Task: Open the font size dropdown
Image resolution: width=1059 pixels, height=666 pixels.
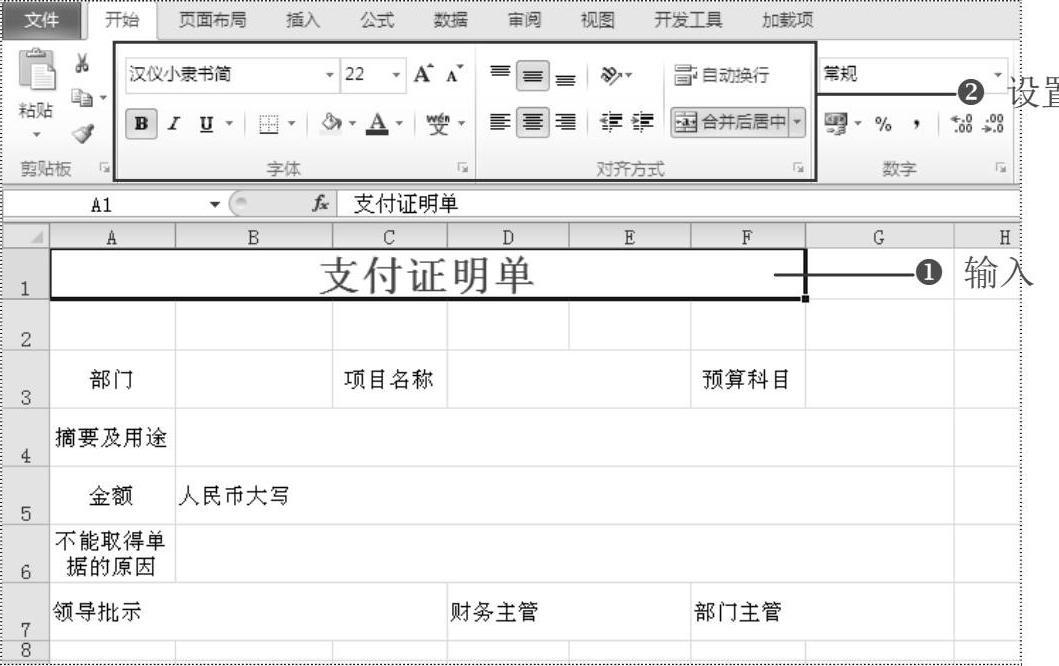Action: [x=396, y=74]
